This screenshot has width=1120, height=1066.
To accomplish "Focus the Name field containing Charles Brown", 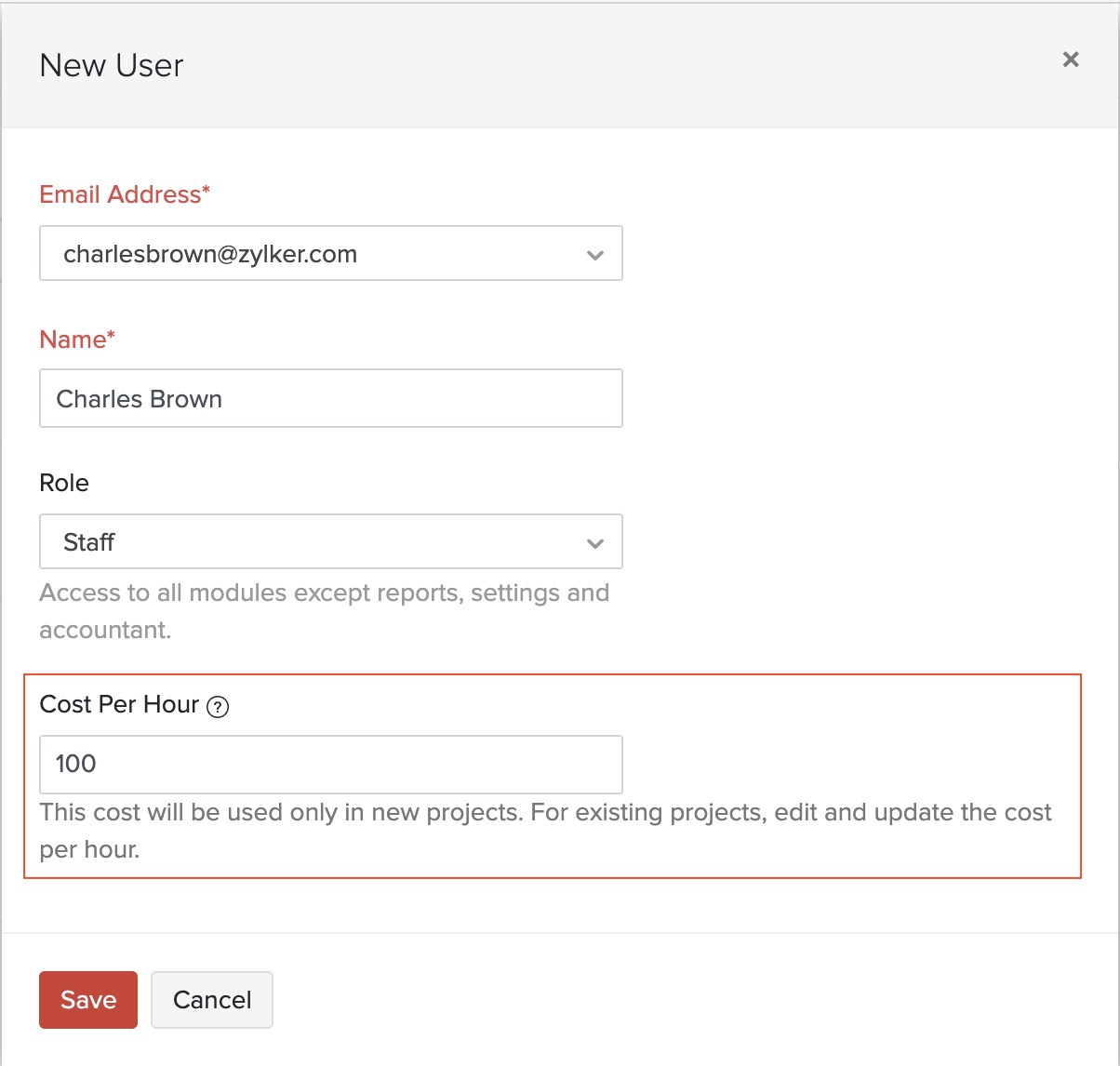I will pos(330,399).
